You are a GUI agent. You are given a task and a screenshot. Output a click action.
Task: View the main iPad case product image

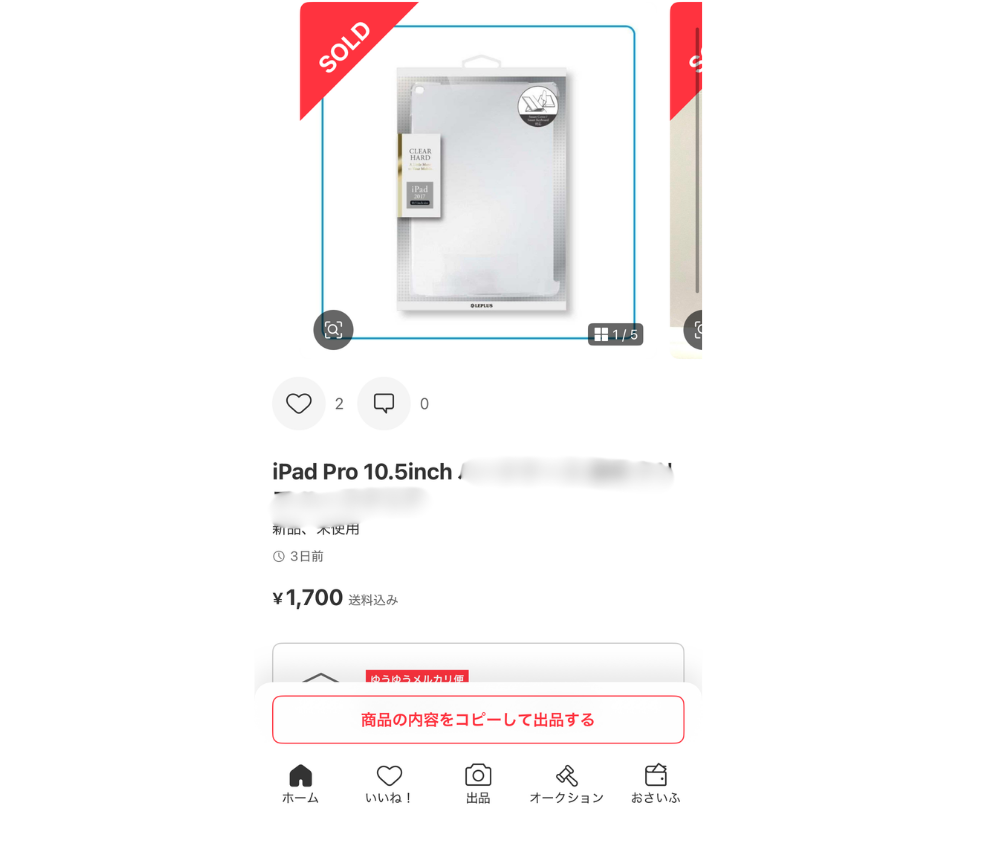coord(482,189)
